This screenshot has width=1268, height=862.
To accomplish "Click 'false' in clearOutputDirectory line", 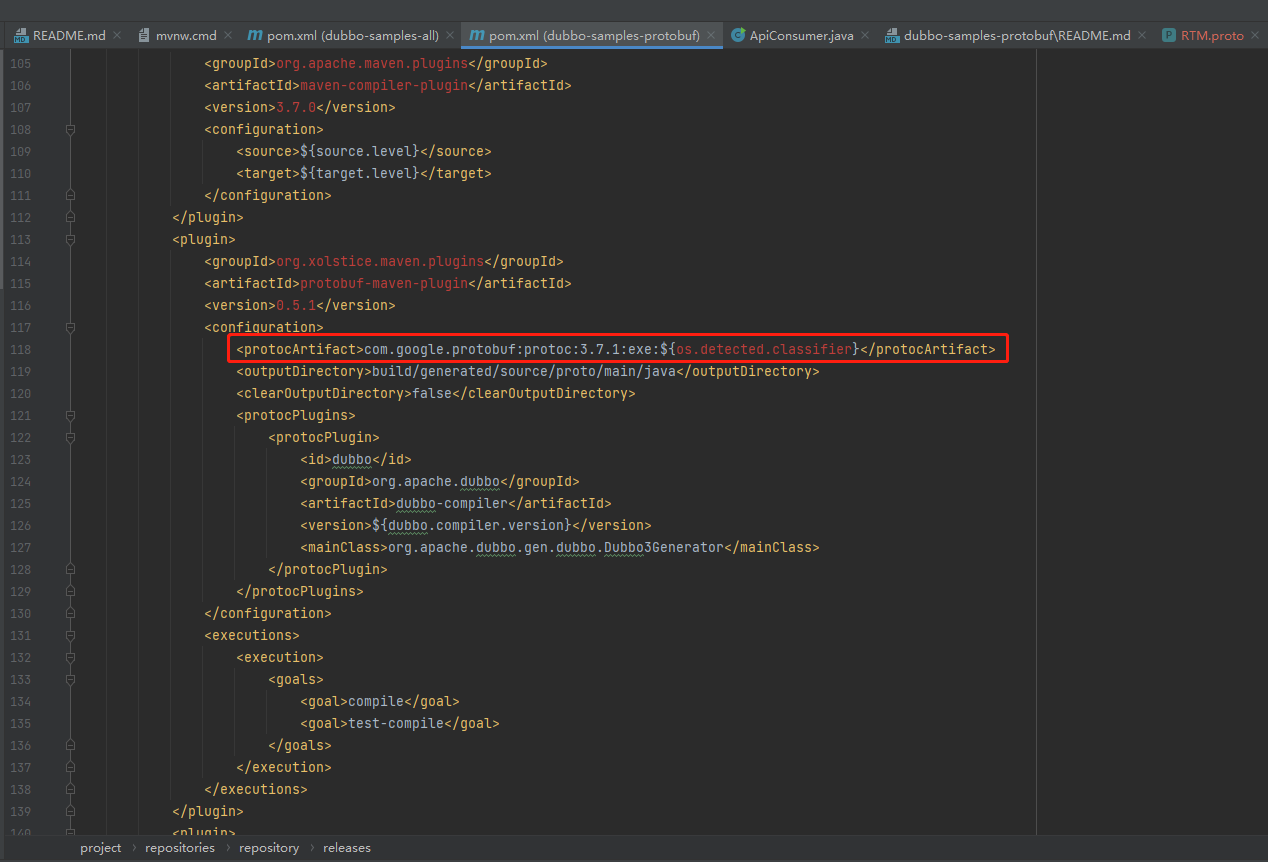I will tap(432, 393).
